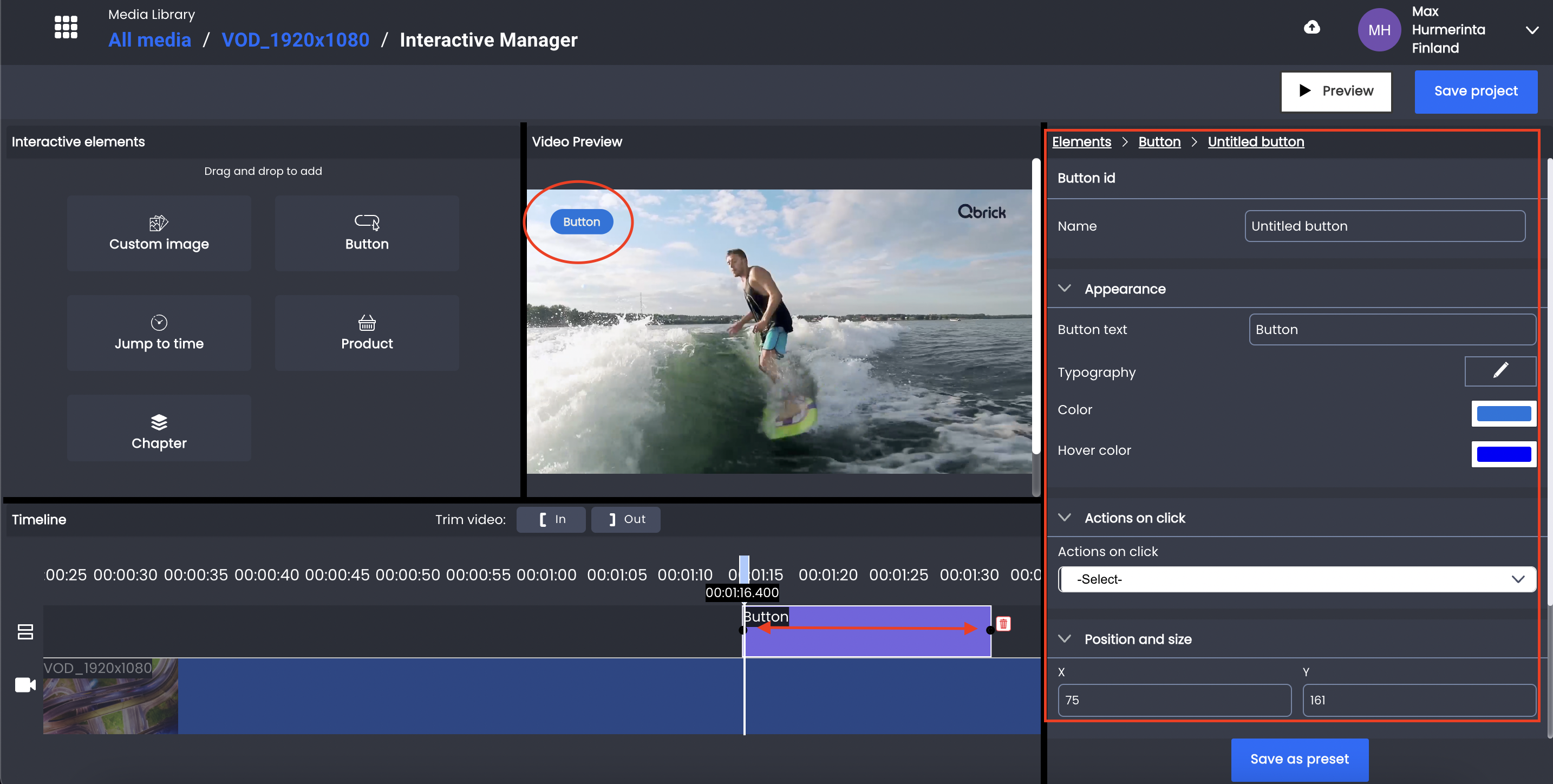Click 00:01:00 on the timeline ruler
The height and width of the screenshot is (784, 1553).
[546, 575]
